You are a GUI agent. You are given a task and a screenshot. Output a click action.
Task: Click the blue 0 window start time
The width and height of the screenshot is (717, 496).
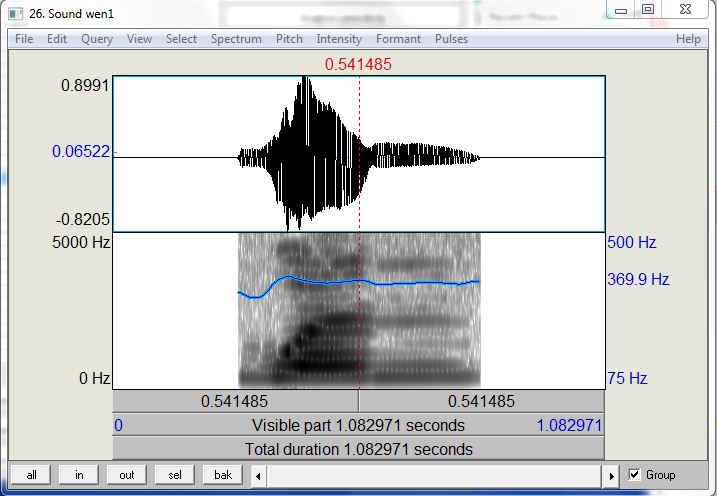118,426
